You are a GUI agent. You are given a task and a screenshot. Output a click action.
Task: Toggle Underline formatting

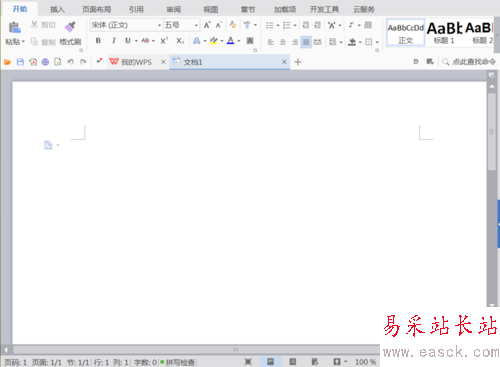coord(128,41)
